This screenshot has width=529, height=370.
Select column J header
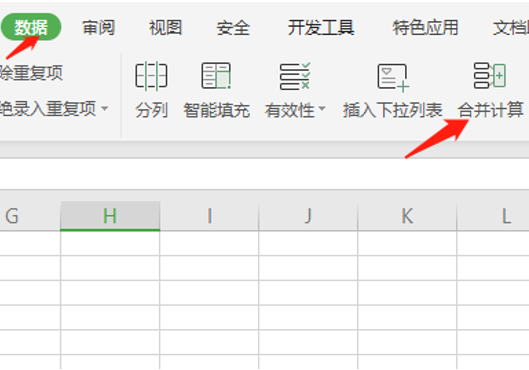tap(308, 216)
